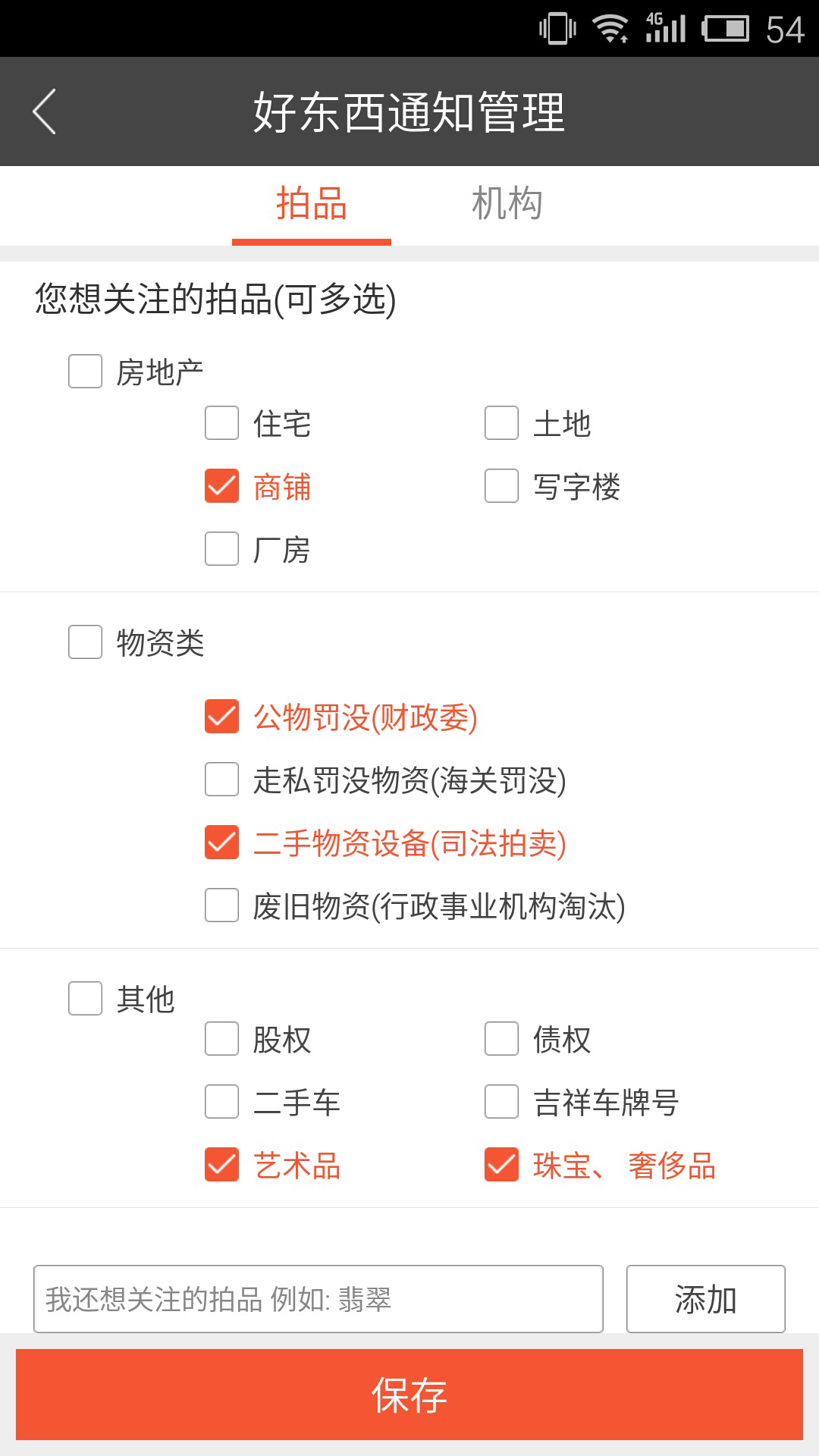Check 走私罚没物资(海关罚没) checkbox
Viewport: 819px width, 1456px height.
pyautogui.click(x=221, y=780)
